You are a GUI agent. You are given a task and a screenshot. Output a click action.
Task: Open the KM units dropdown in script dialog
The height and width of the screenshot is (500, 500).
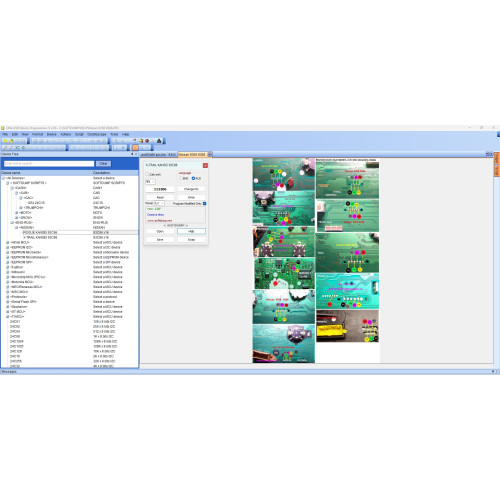pos(150,182)
